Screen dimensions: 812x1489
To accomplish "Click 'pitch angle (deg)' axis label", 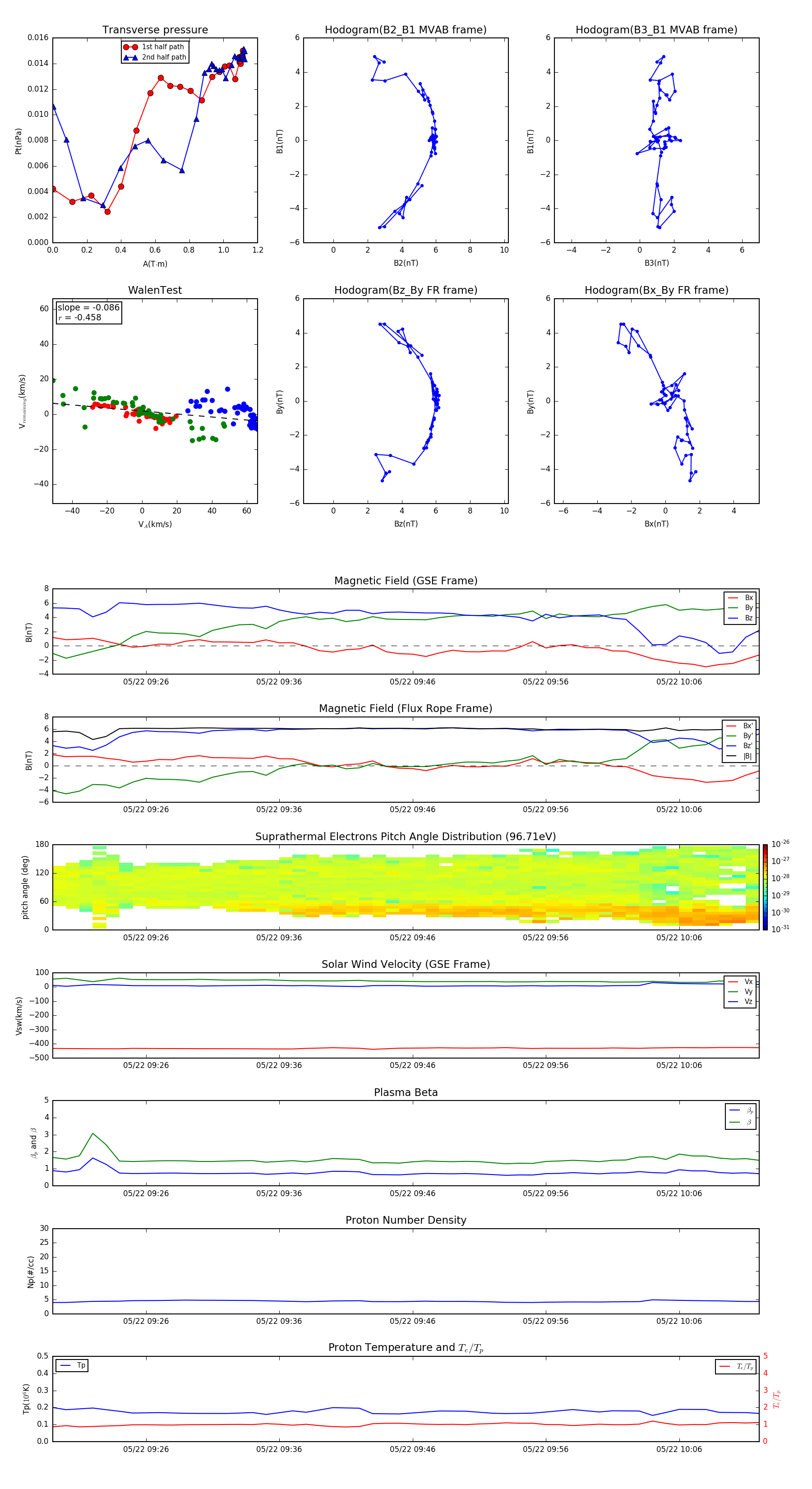I will (x=25, y=887).
